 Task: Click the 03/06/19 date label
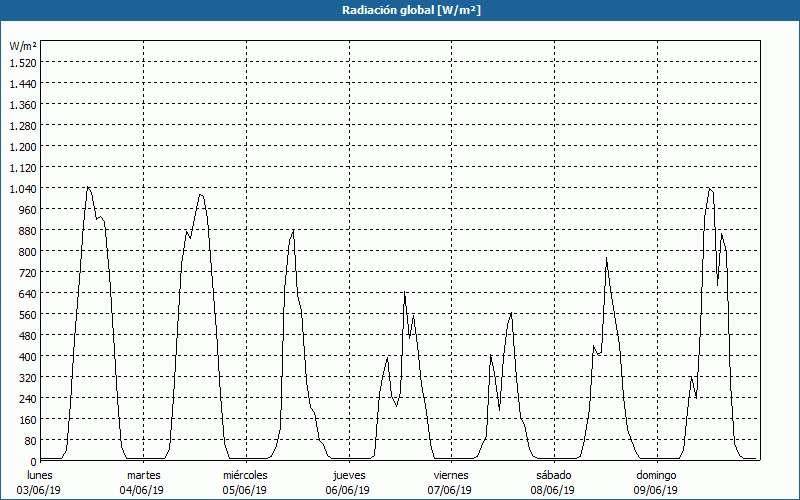pyautogui.click(x=39, y=490)
